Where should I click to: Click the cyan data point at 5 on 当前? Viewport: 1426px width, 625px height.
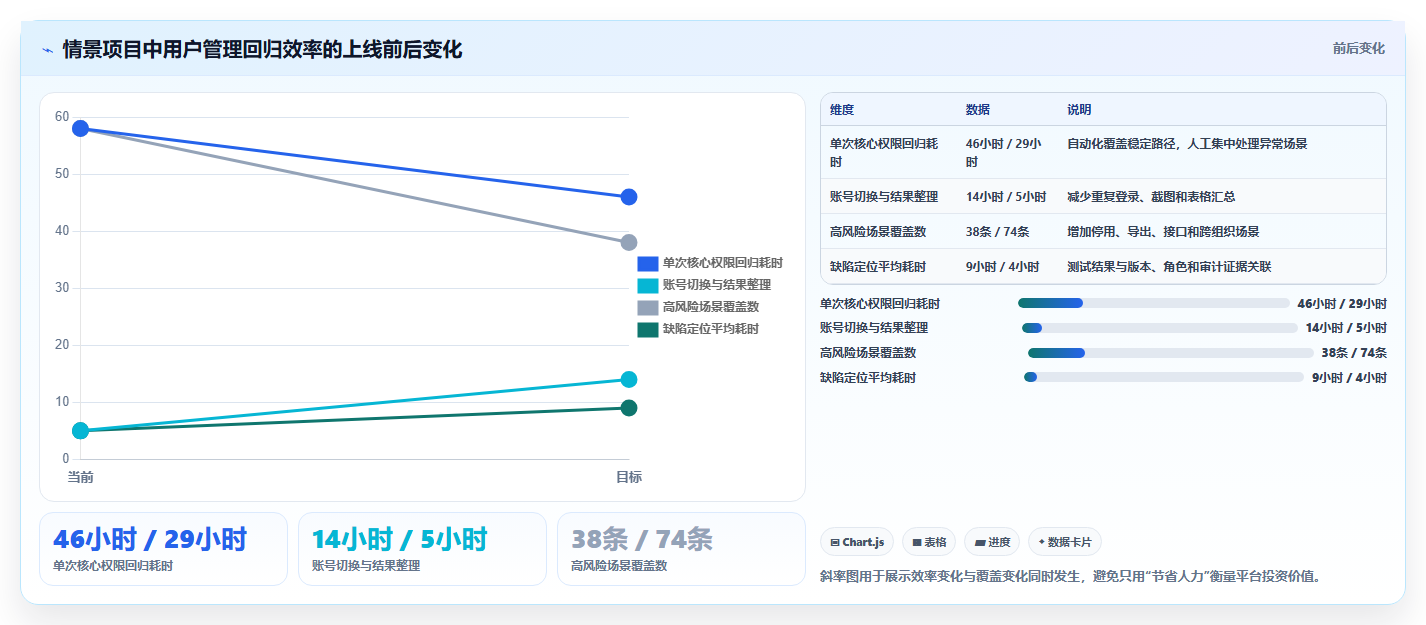point(81,431)
